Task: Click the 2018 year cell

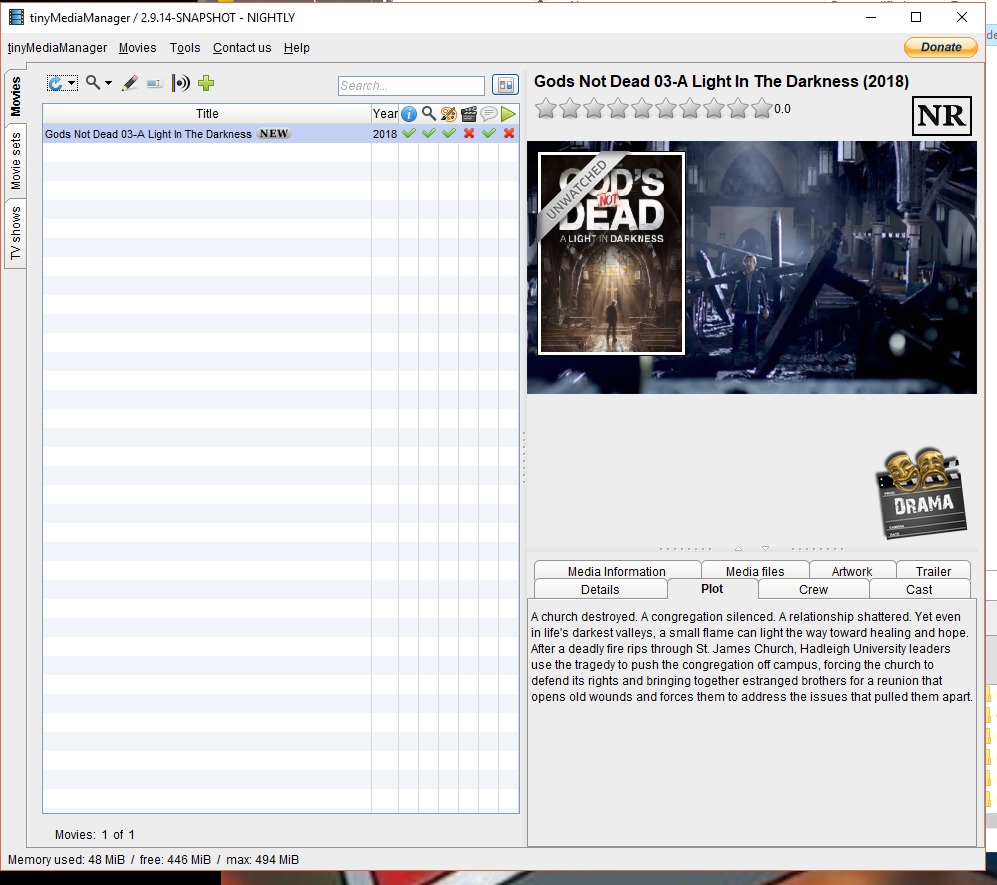Action: [385, 134]
